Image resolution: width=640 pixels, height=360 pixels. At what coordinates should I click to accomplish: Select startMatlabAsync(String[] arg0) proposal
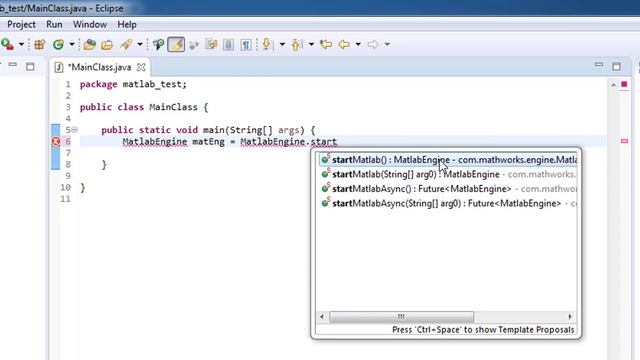pyautogui.click(x=448, y=203)
